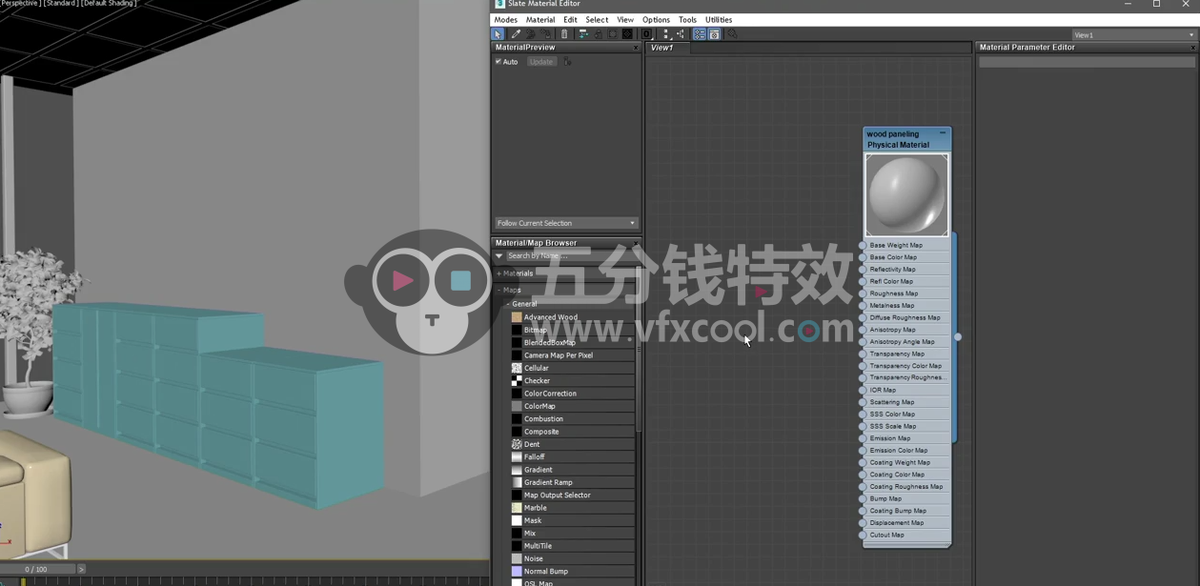Toggle the Material/Map Browser panel icon
Image resolution: width=1200 pixels, height=586 pixels.
[x=699, y=34]
